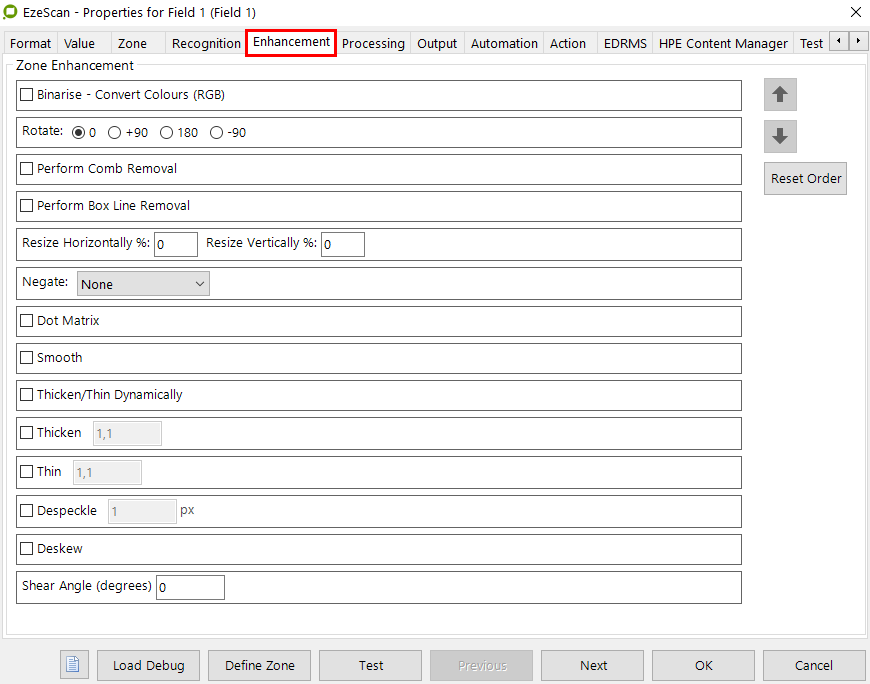The image size is (870, 684).
Task: Select the 180 rotate option
Action: 166,132
